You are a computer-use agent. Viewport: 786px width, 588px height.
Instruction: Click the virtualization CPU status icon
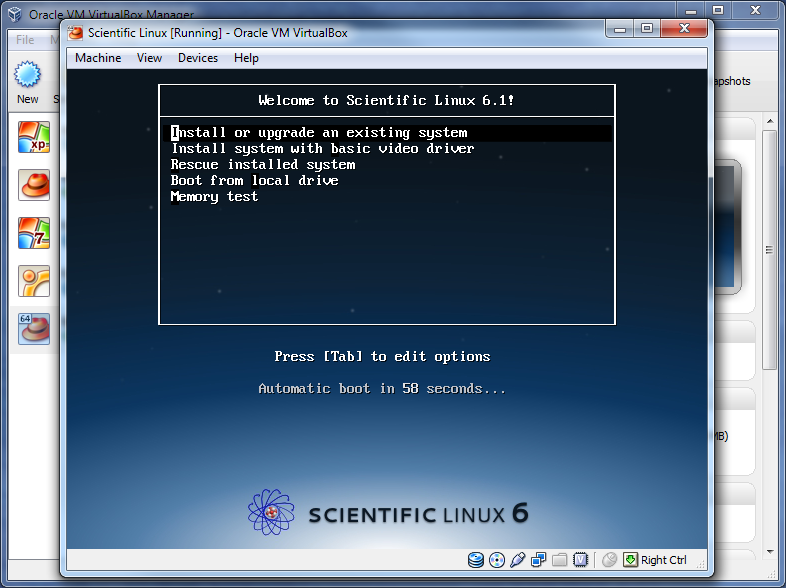coord(580,559)
